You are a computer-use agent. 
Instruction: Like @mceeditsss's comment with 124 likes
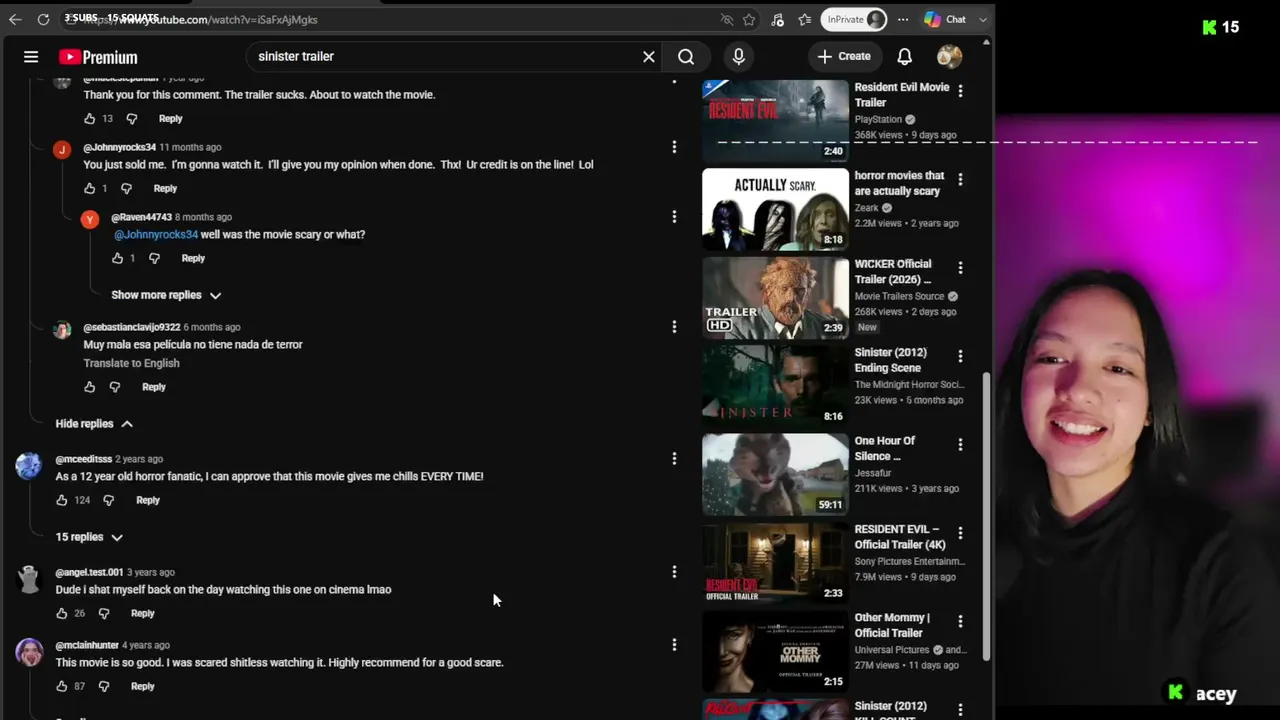point(62,500)
